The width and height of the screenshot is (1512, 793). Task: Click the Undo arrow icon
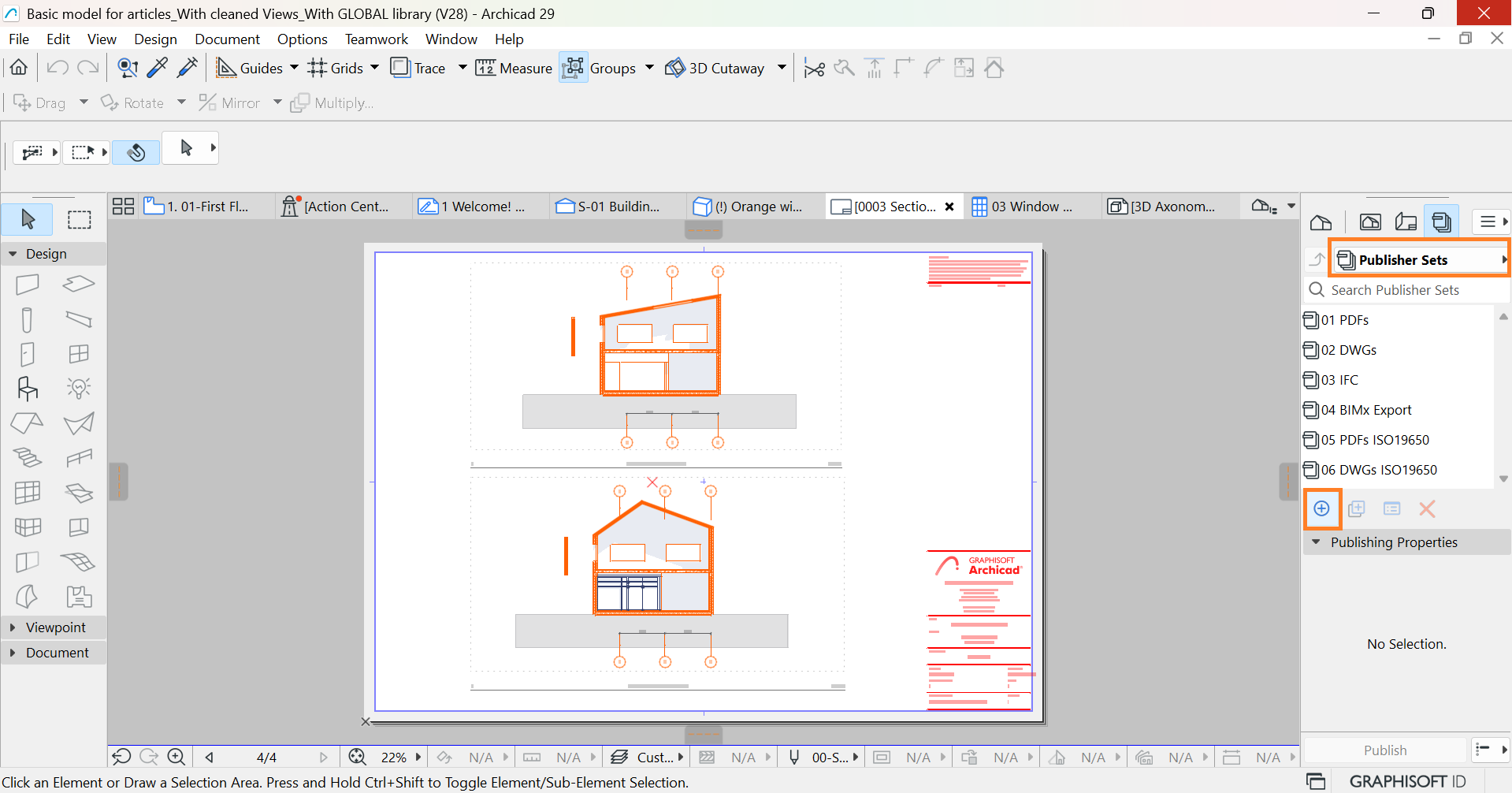point(57,68)
